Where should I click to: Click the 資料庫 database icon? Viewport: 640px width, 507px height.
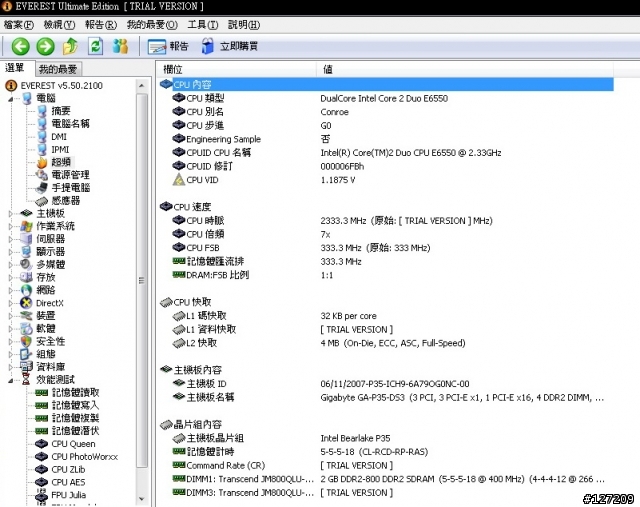click(26, 367)
